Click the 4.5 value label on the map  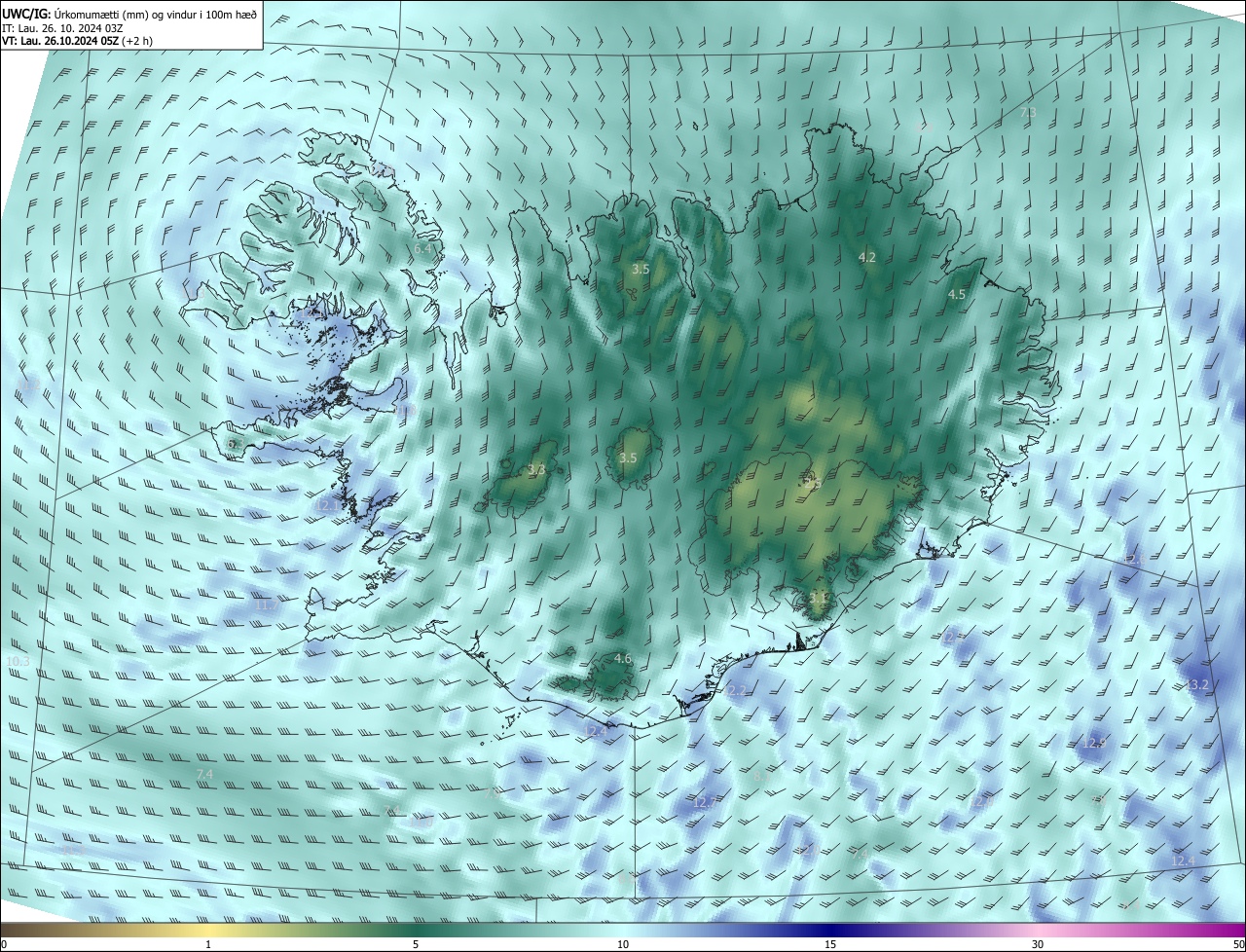[957, 294]
